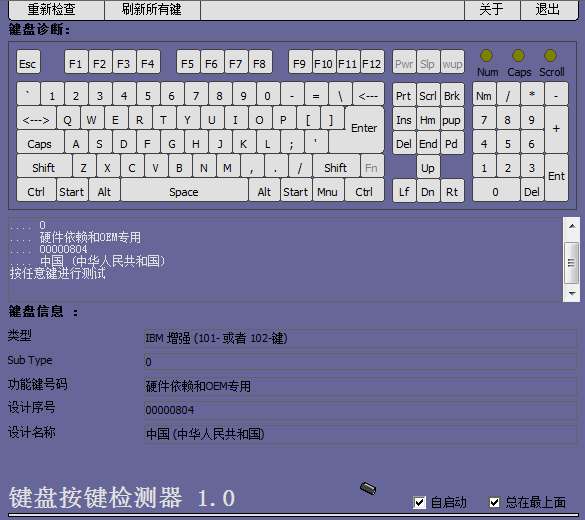Click the F12 key

coord(372,62)
